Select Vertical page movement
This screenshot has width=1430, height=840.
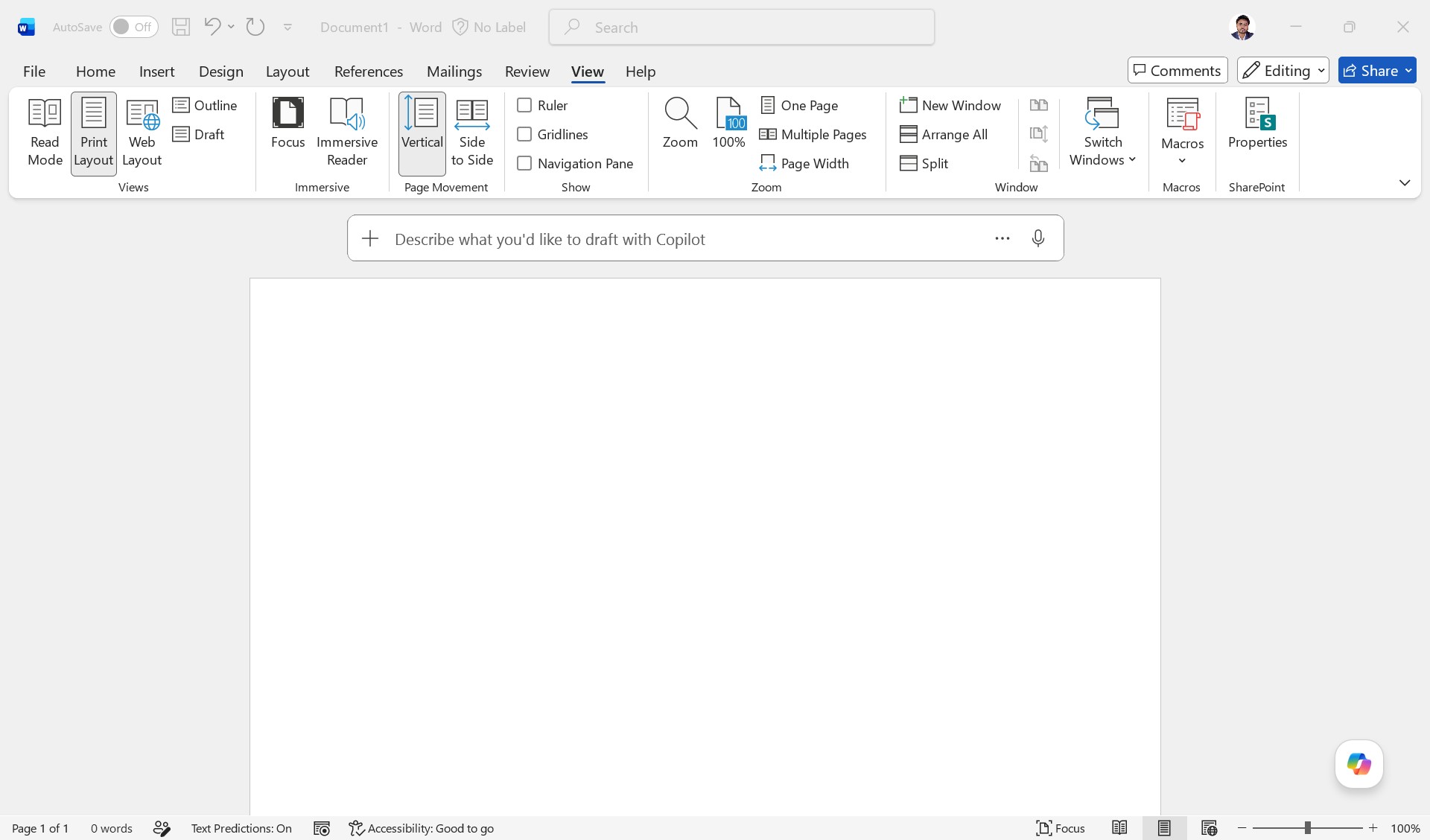422,133
